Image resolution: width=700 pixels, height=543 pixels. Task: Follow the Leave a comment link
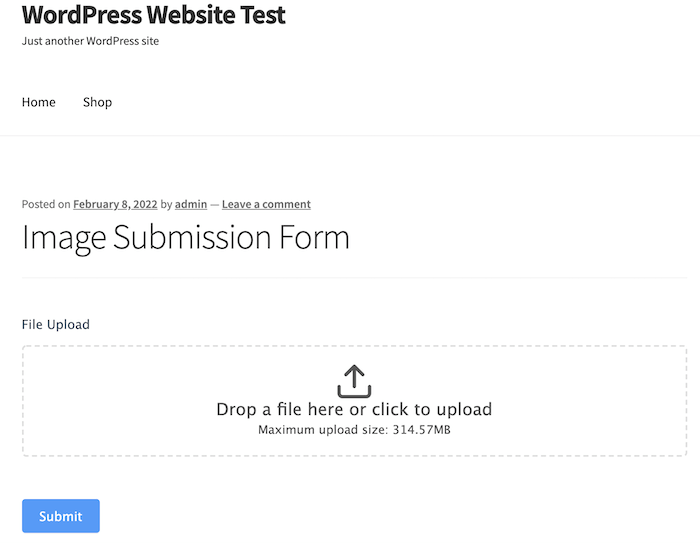pyautogui.click(x=266, y=205)
